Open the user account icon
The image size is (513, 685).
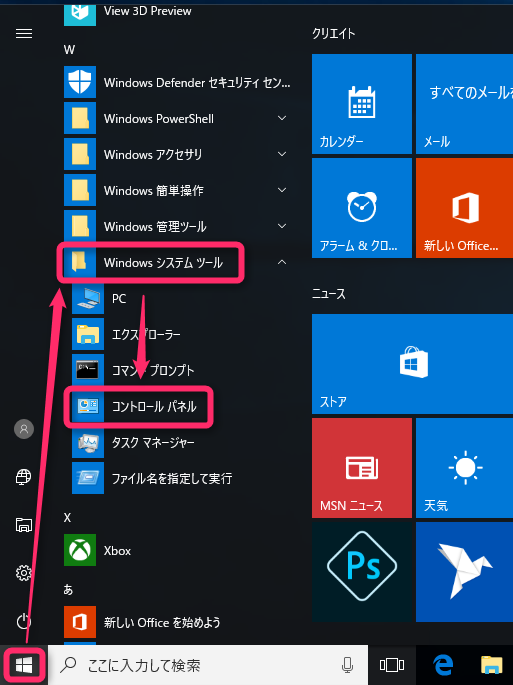pos(24,429)
